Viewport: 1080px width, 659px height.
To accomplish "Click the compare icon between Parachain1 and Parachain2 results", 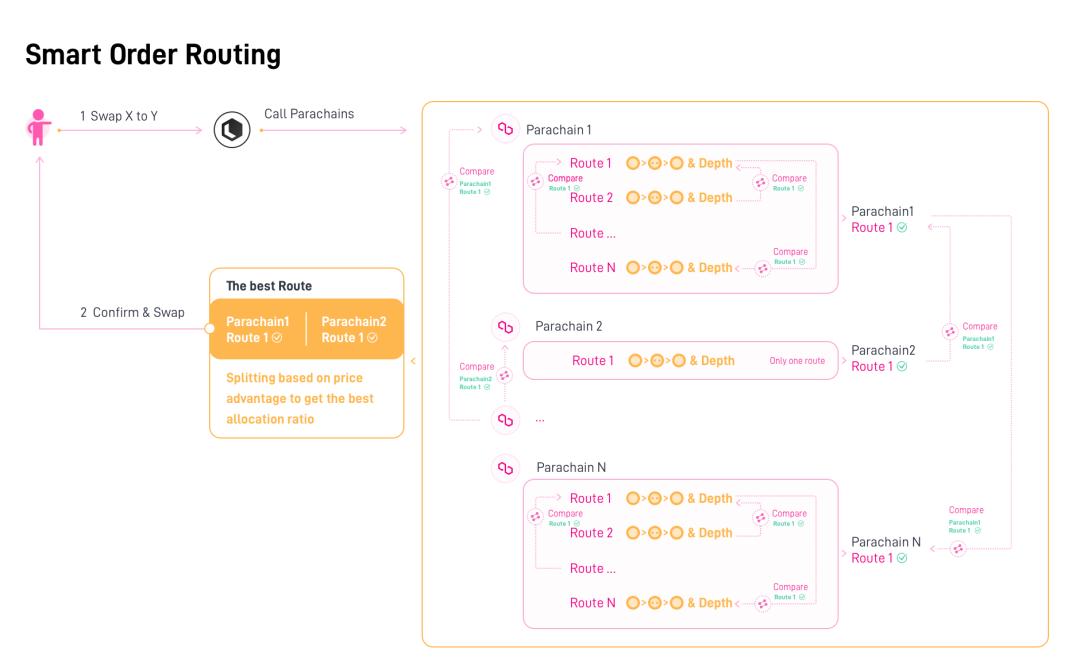I will click(950, 332).
